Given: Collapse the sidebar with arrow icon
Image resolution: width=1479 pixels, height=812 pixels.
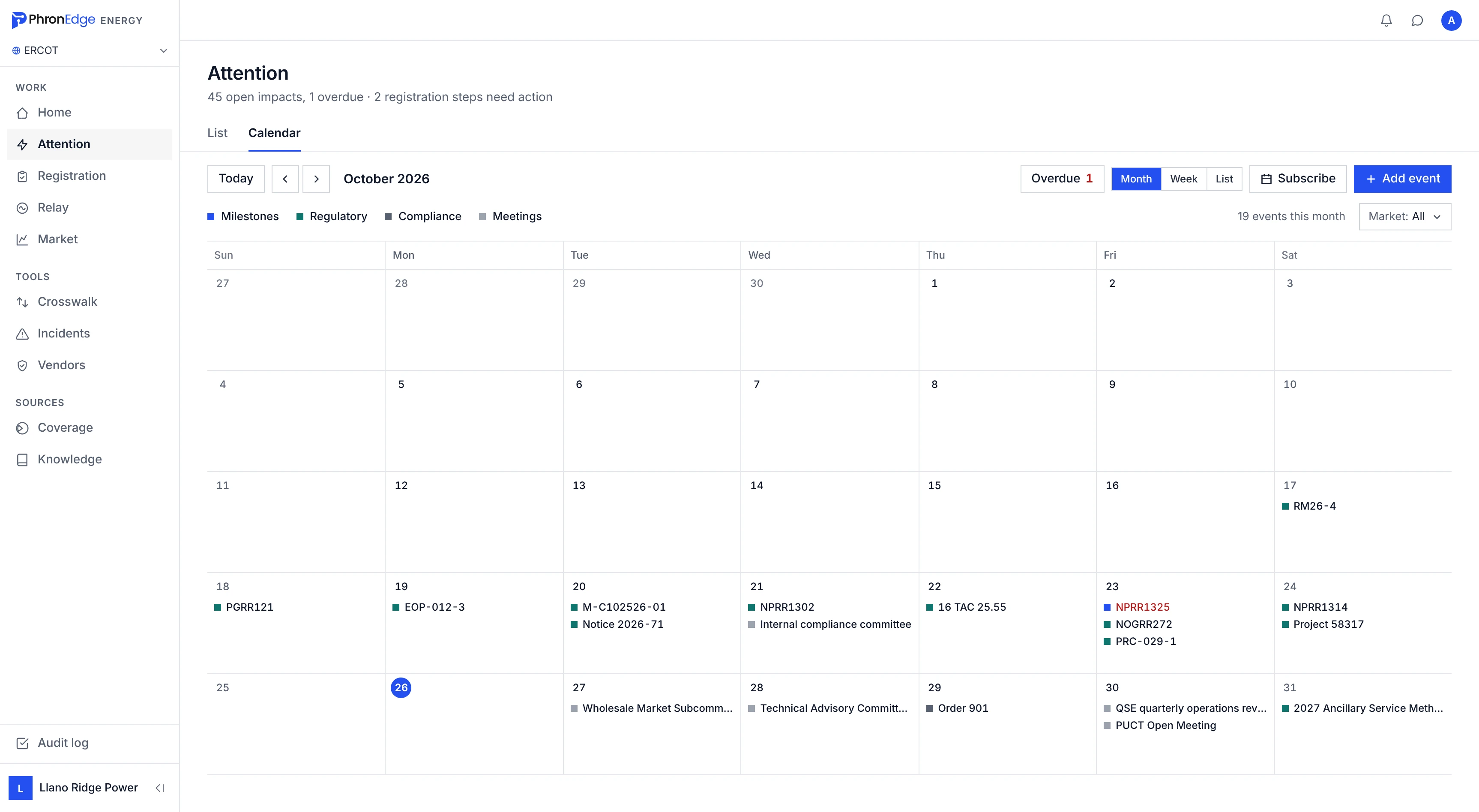Looking at the screenshot, I should click(x=160, y=788).
